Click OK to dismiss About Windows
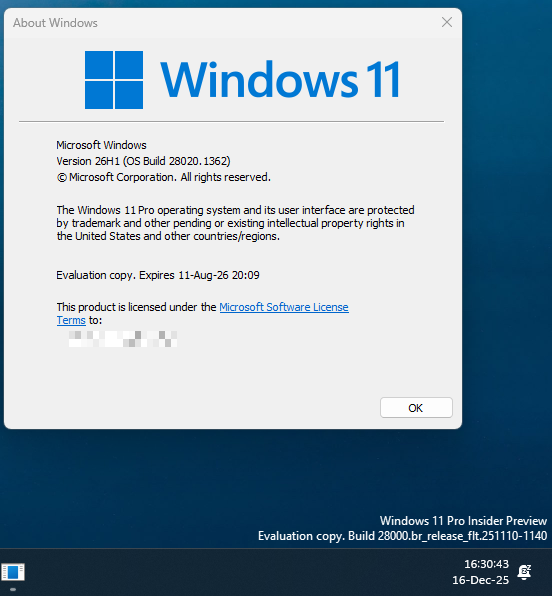The width and height of the screenshot is (552, 596). click(416, 407)
